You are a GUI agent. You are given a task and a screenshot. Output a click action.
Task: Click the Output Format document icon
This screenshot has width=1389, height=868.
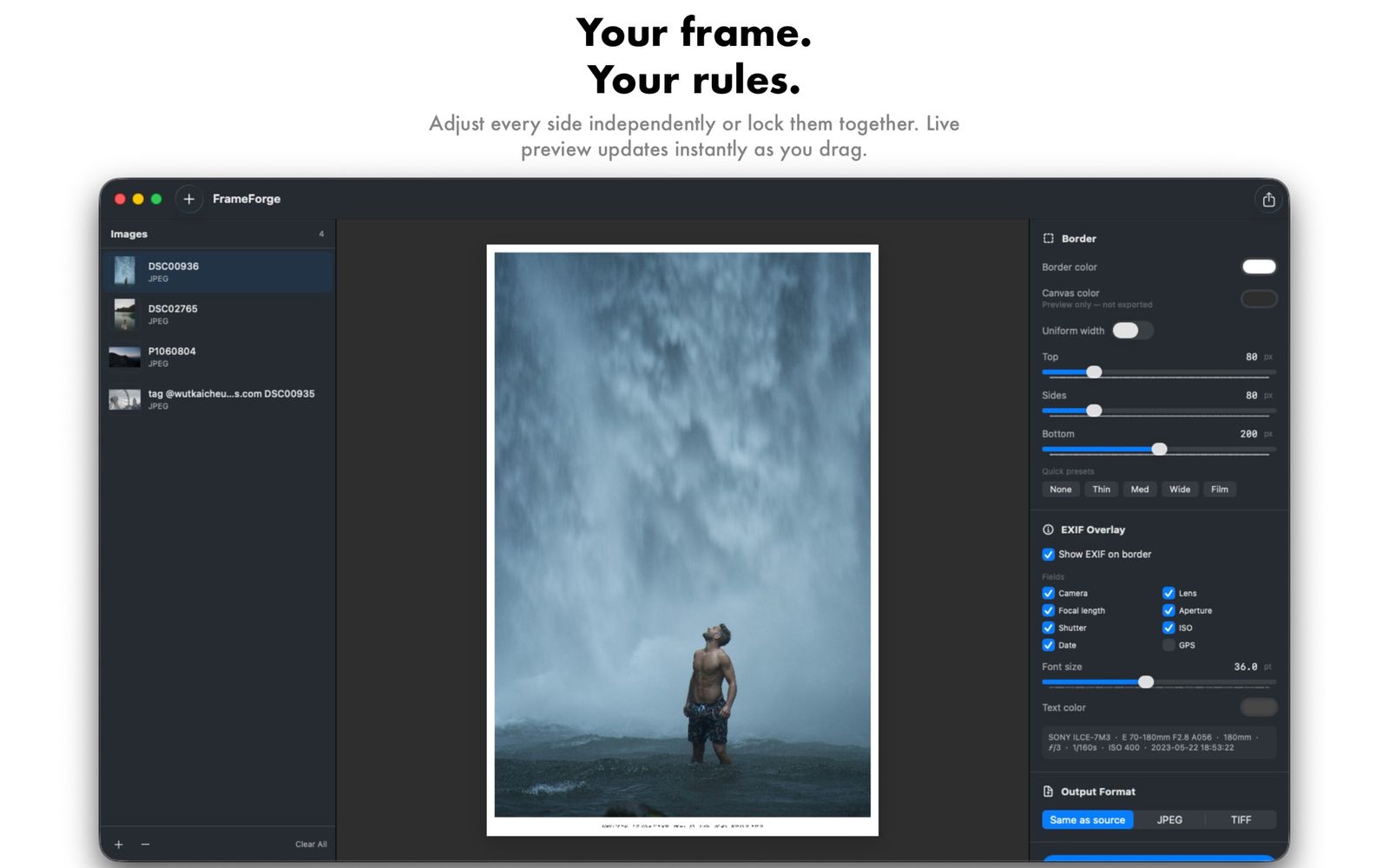point(1048,792)
